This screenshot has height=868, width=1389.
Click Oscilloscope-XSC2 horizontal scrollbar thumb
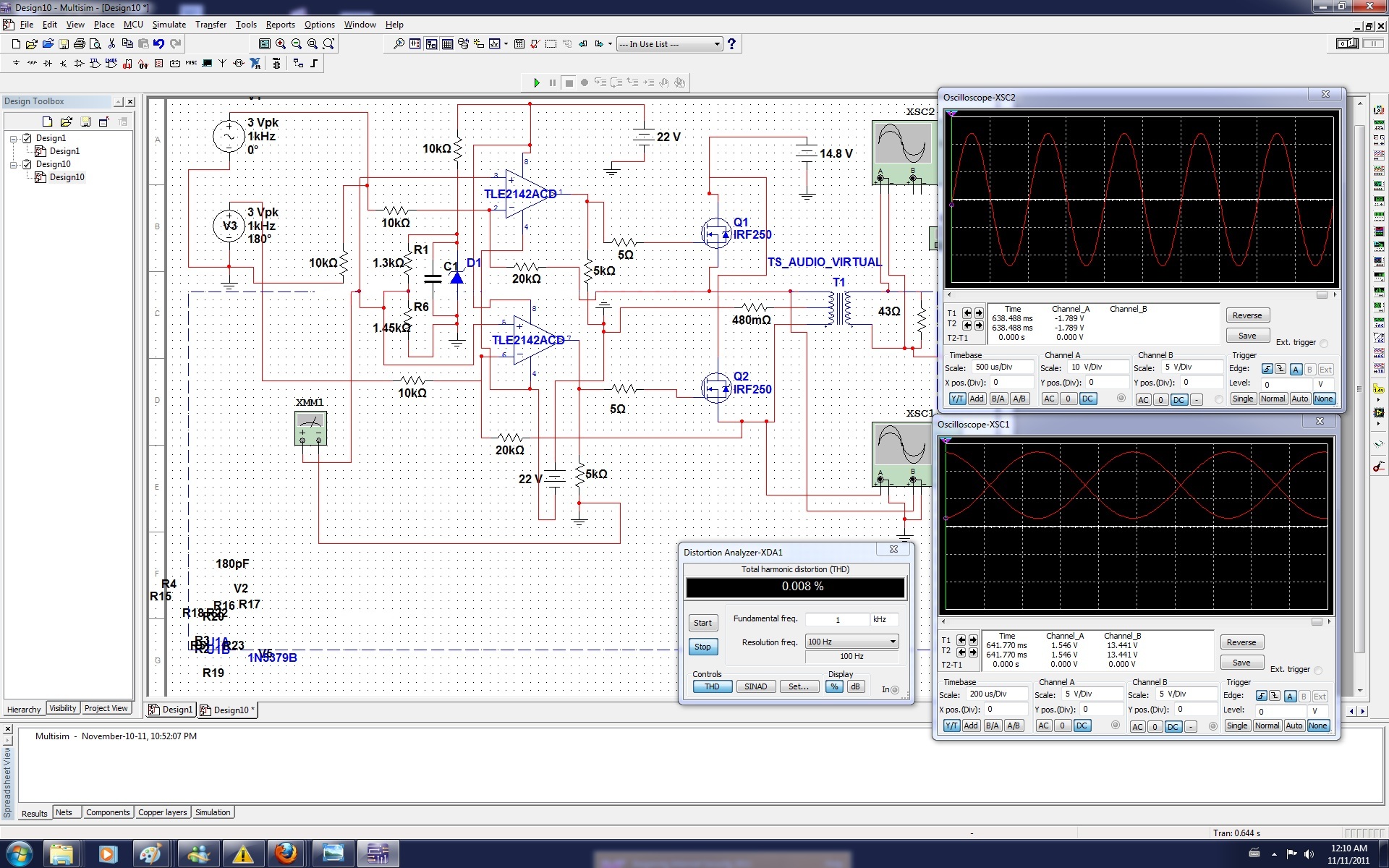click(1322, 294)
